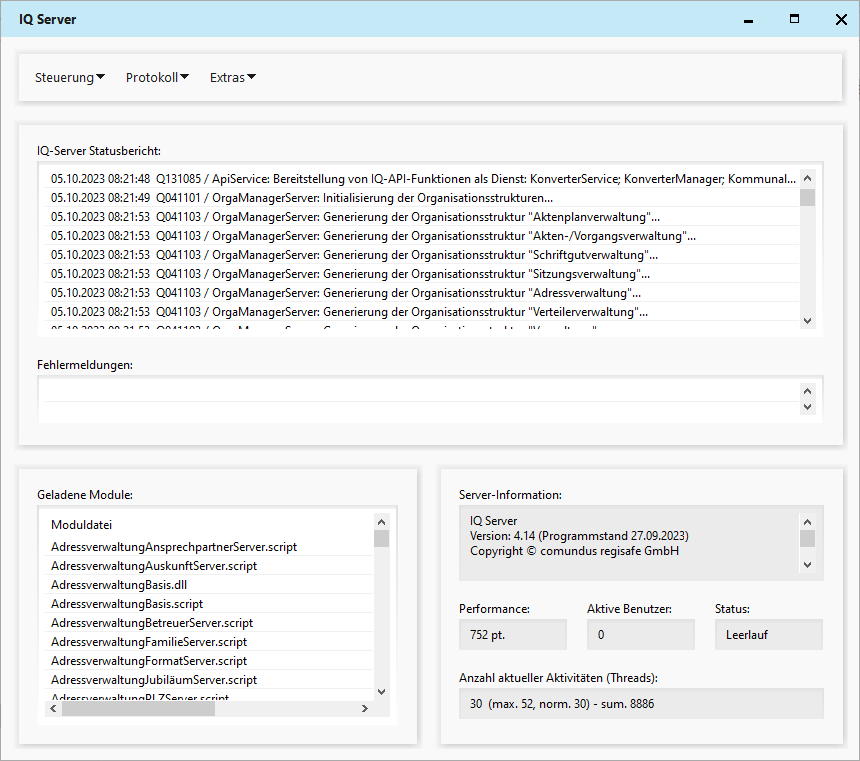Expand the Extras menu
860x761 pixels.
233,78
